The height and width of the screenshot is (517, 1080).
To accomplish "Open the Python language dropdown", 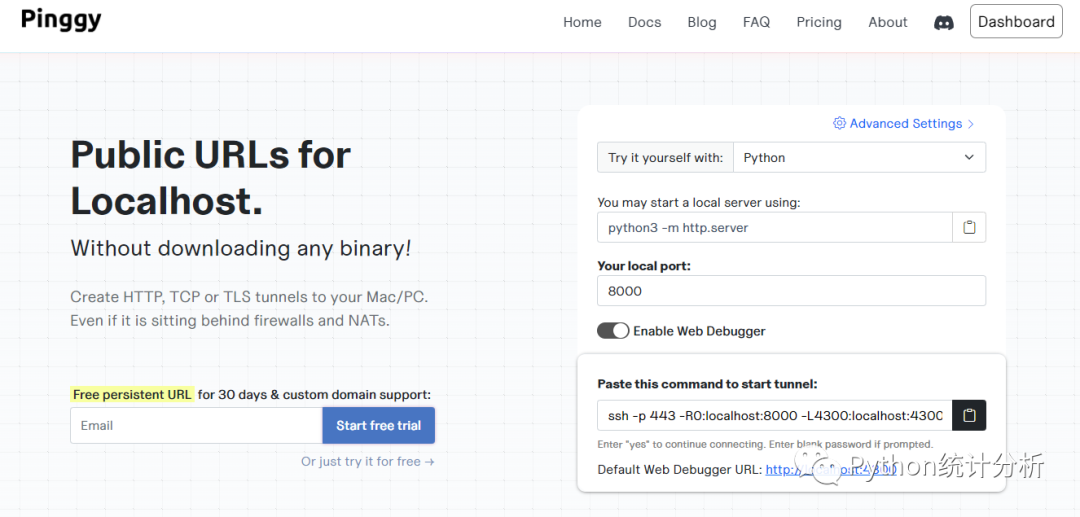I will [860, 158].
